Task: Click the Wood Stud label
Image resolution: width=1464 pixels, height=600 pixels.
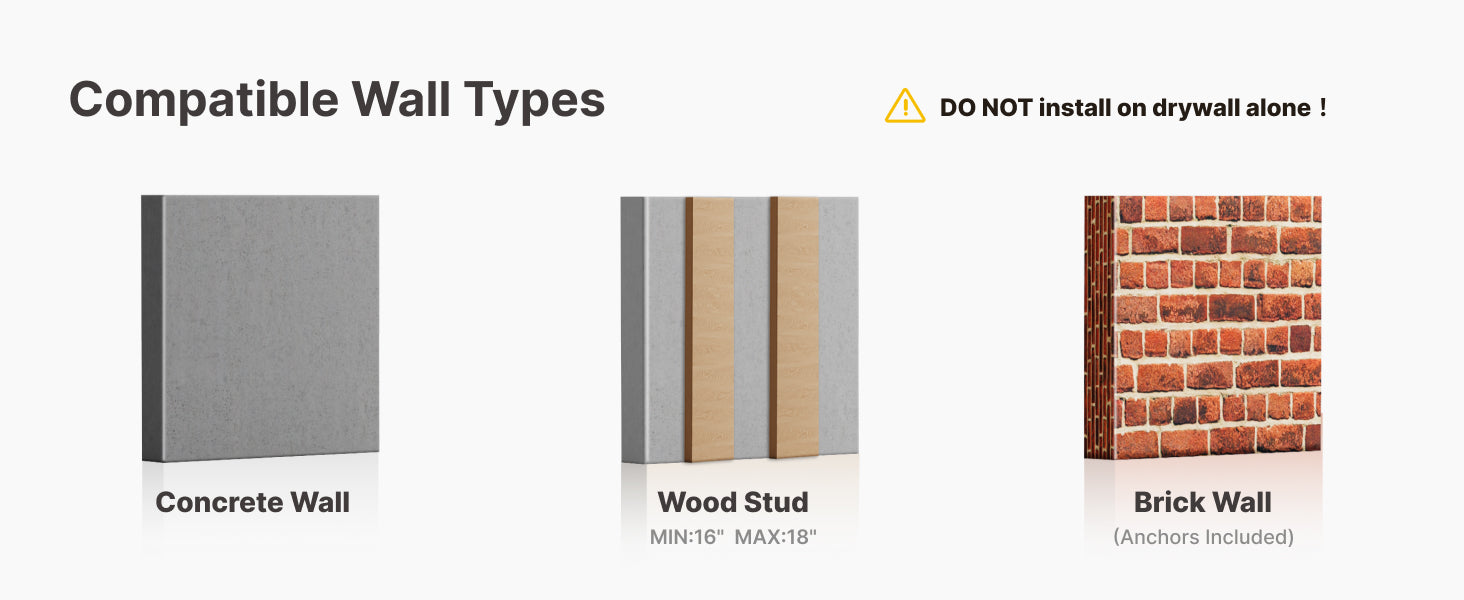Action: pos(733,502)
